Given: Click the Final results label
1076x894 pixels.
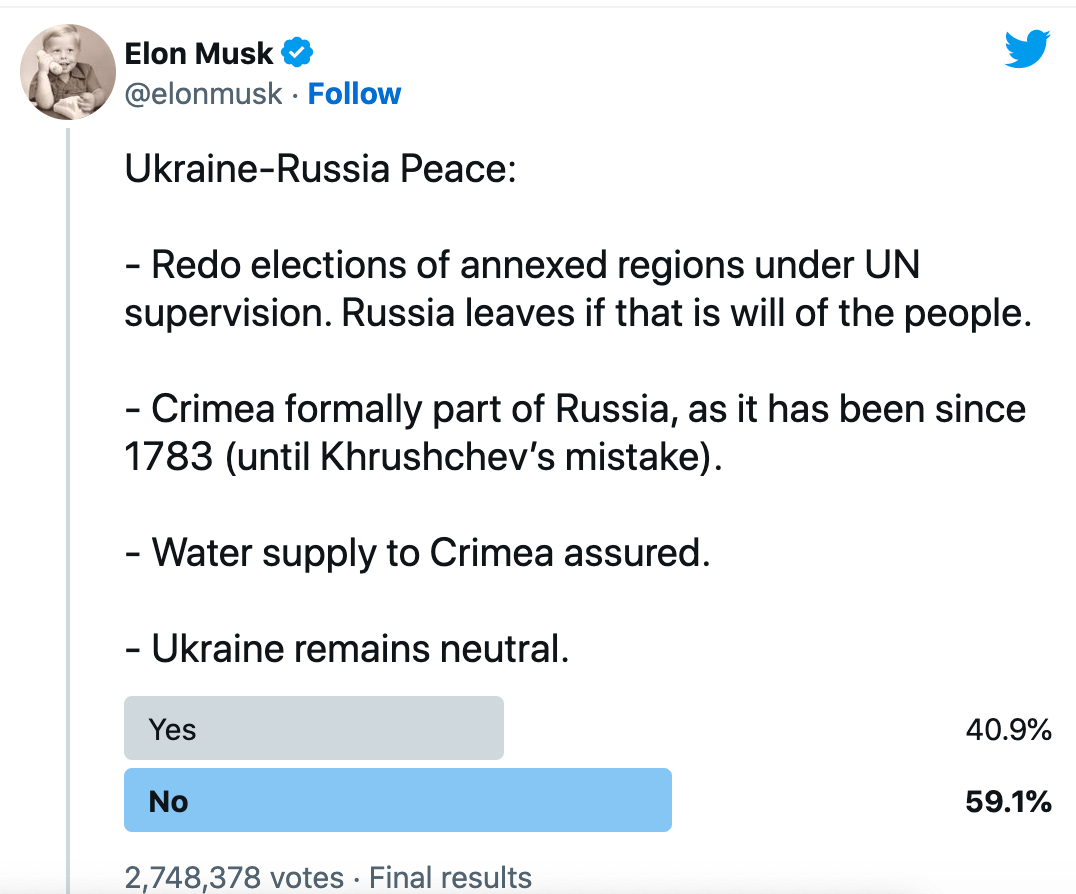Looking at the screenshot, I should [450, 878].
